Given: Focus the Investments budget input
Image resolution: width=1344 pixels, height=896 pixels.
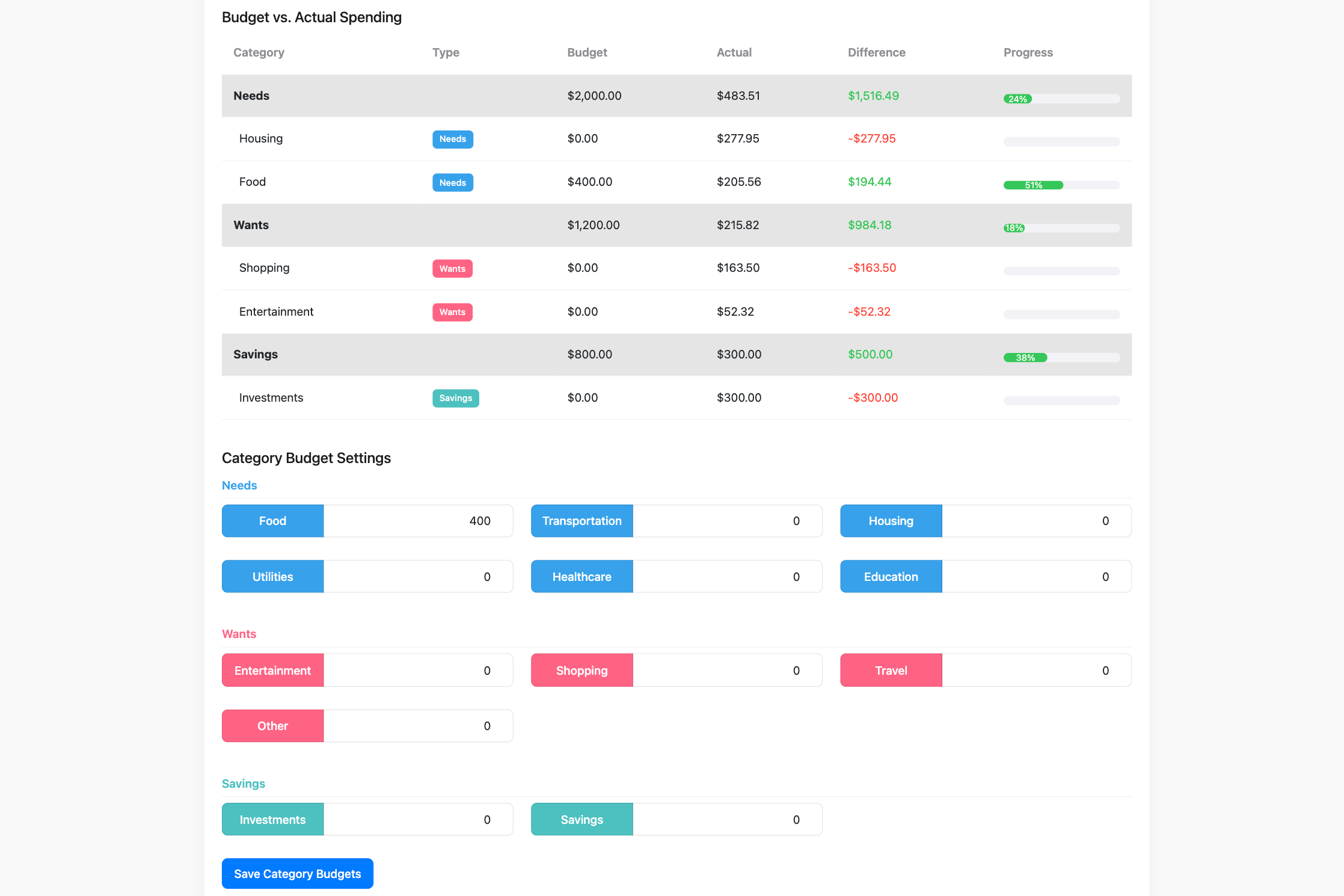Looking at the screenshot, I should [418, 819].
